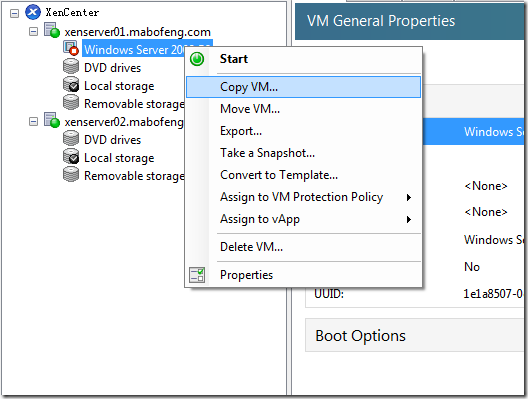Choose Delete VM... from the context menu
This screenshot has height=399, width=528.
pos(303,247)
